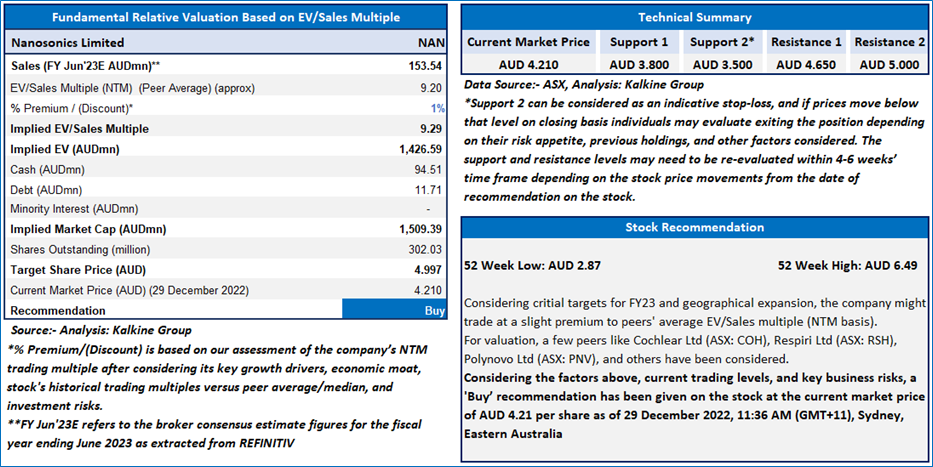Select the 'Resistance 2' column header
This screenshot has width=933, height=467.
(890, 42)
